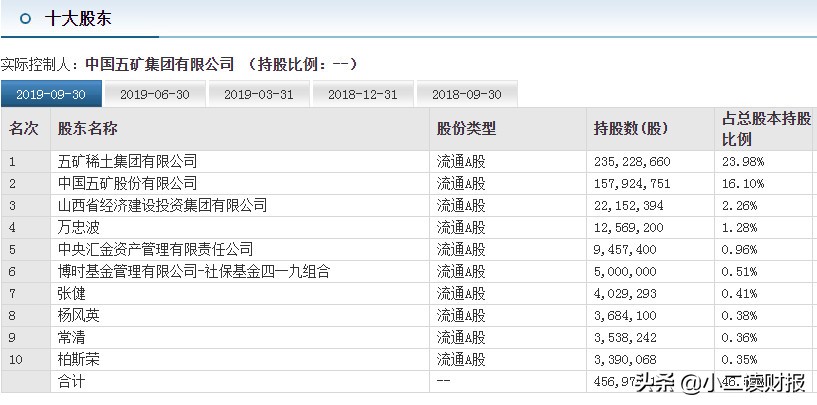The width and height of the screenshot is (817, 405).
Task: Click shareholder name 张健
Action: 71,293
